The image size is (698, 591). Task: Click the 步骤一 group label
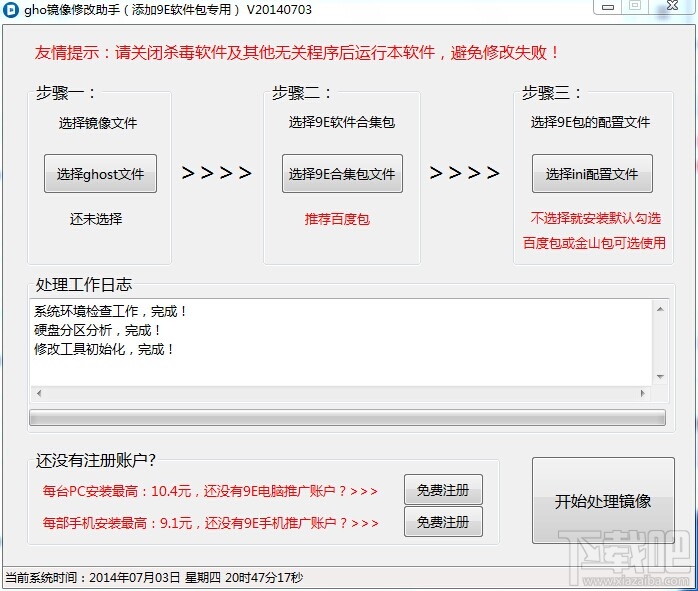pos(65,93)
